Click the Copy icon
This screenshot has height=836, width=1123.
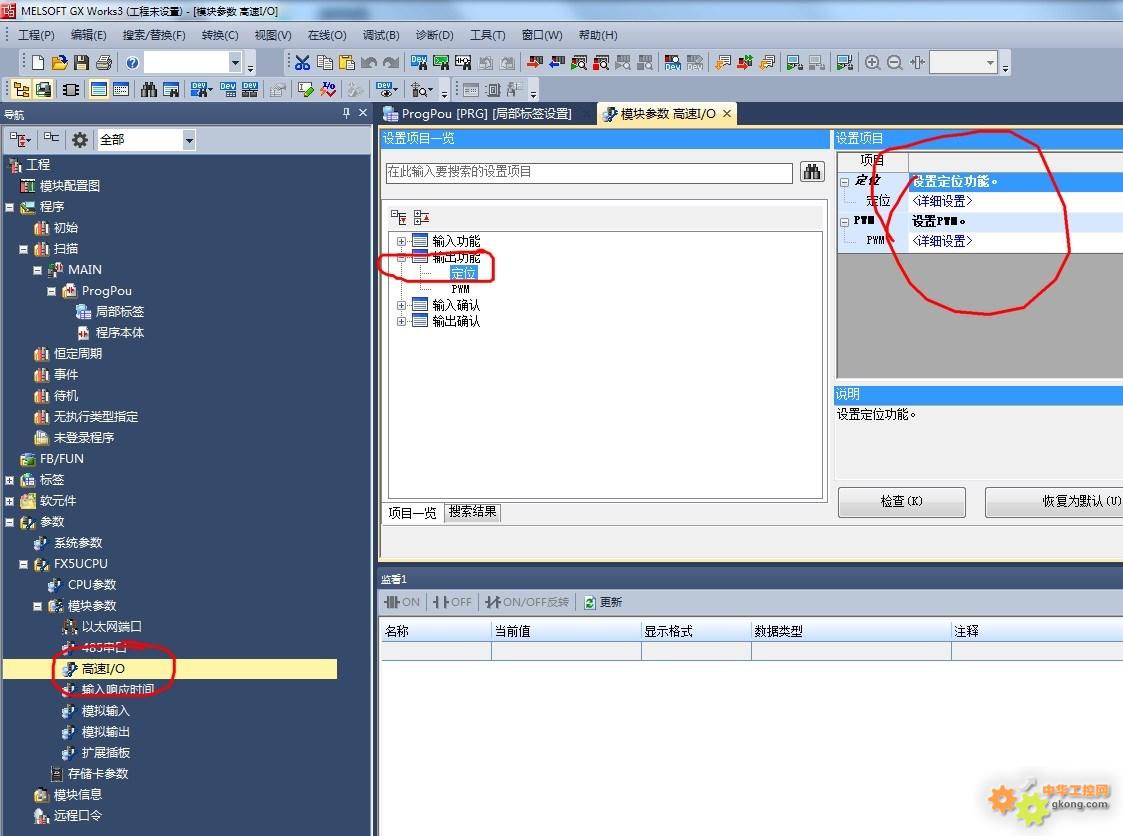click(x=325, y=63)
